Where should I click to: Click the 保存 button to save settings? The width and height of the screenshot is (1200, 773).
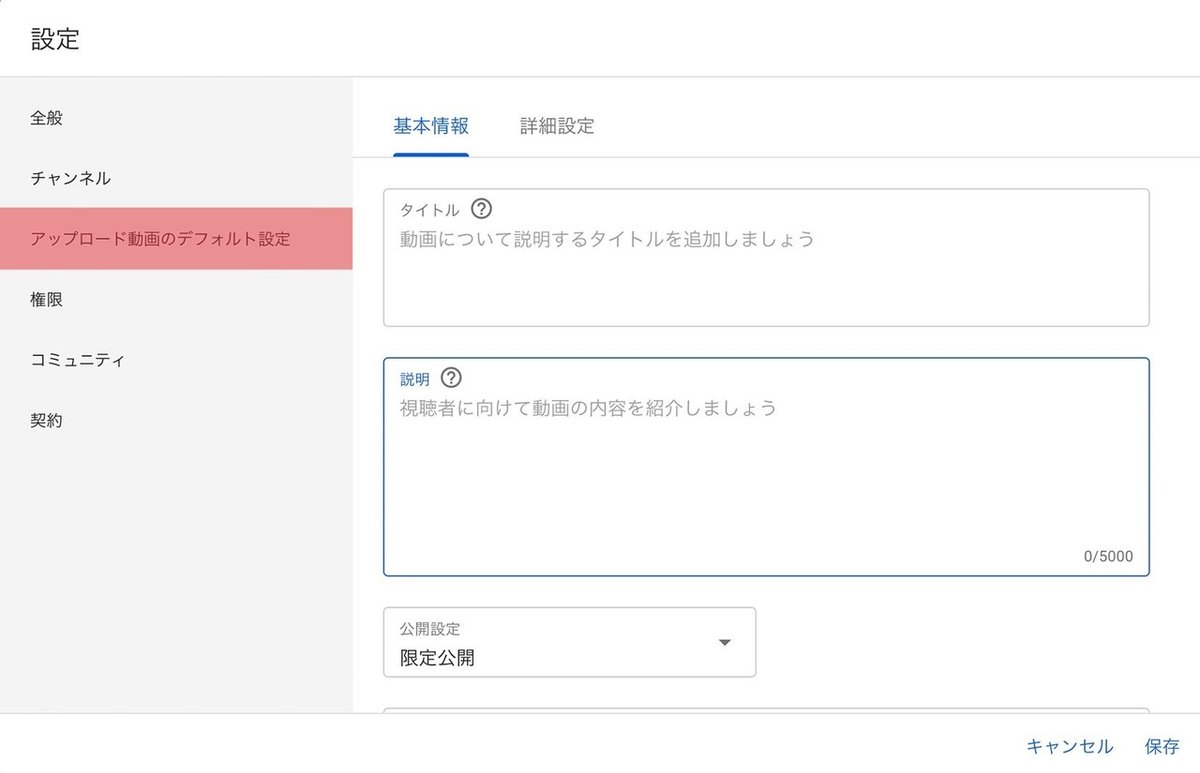point(1161,746)
